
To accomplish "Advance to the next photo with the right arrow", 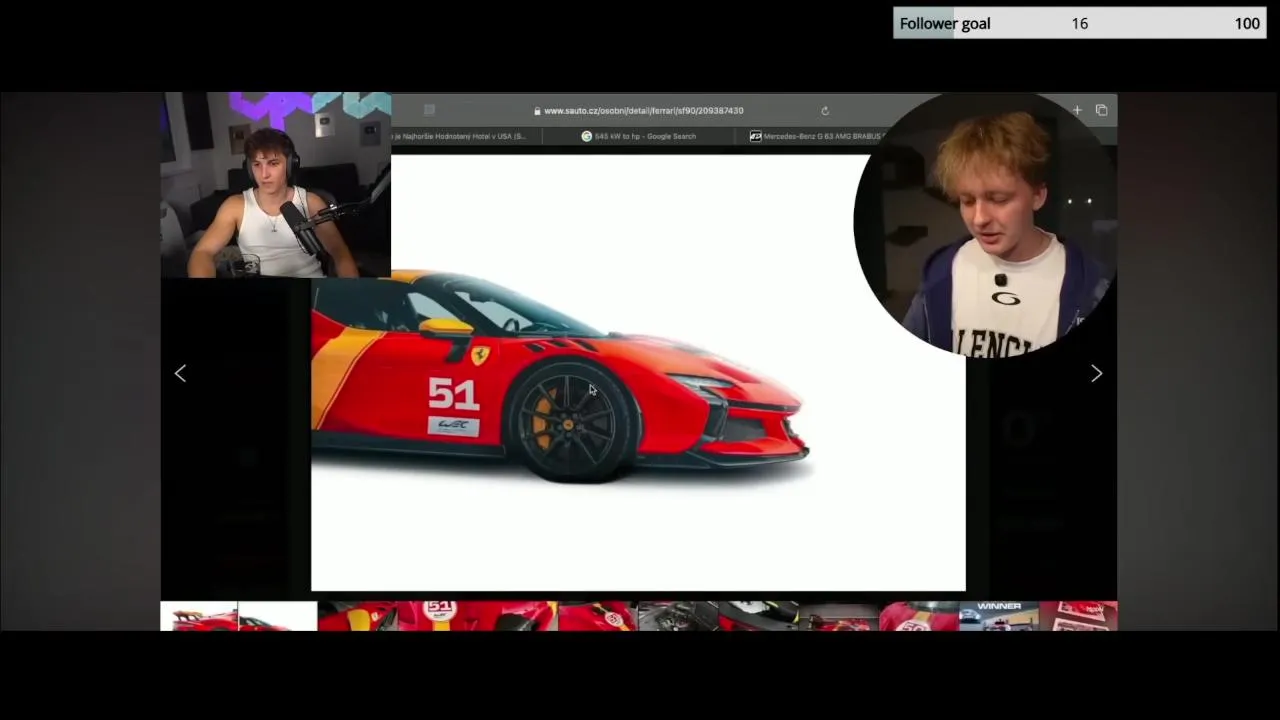I will coord(1096,373).
